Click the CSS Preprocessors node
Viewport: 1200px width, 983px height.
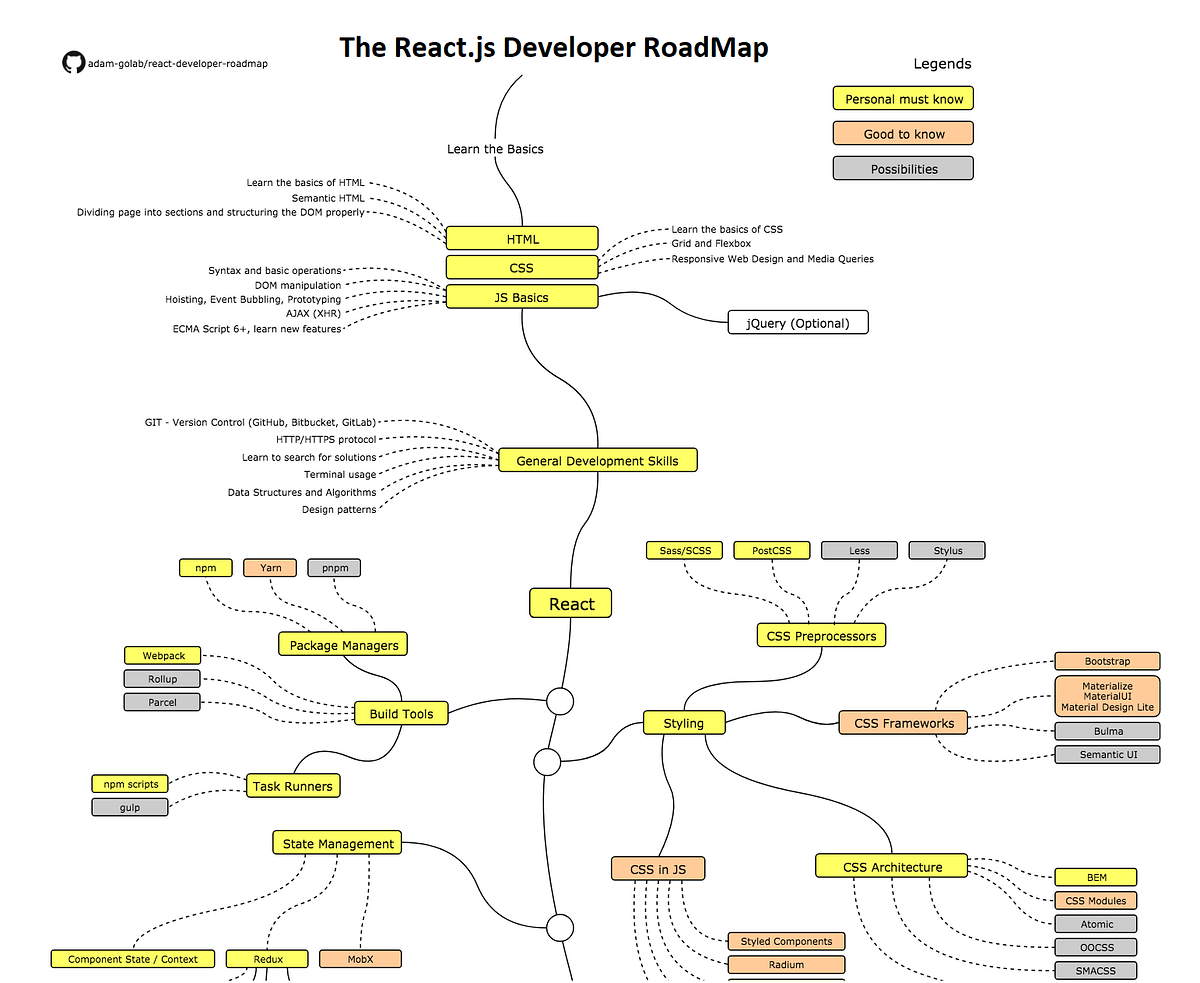(x=820, y=635)
